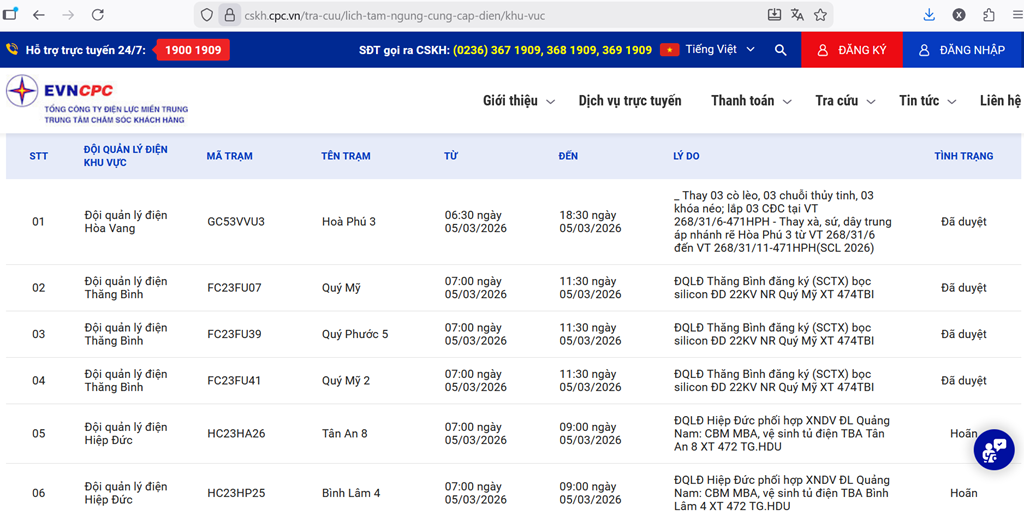Click the browser back arrow
The height and width of the screenshot is (515, 1024).
click(x=39, y=15)
